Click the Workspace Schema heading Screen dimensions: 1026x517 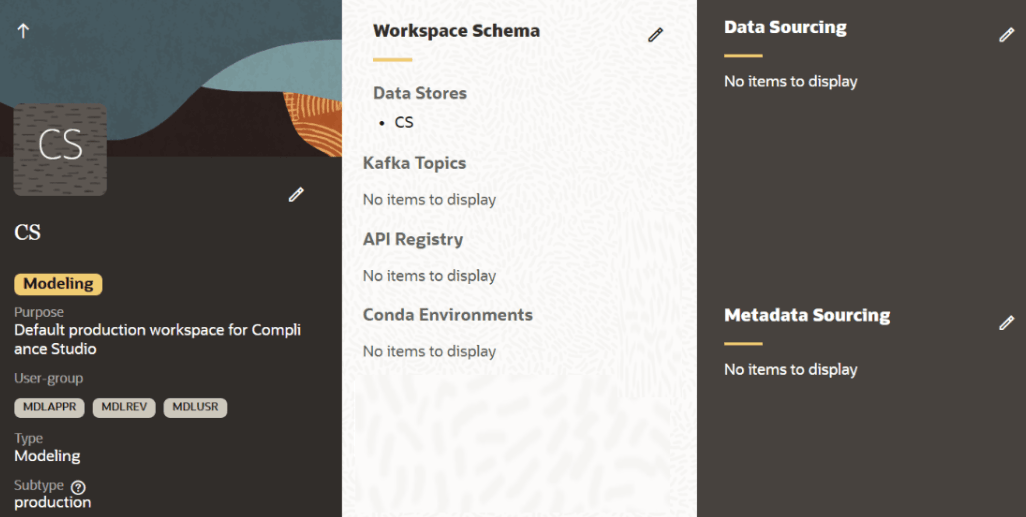456,31
